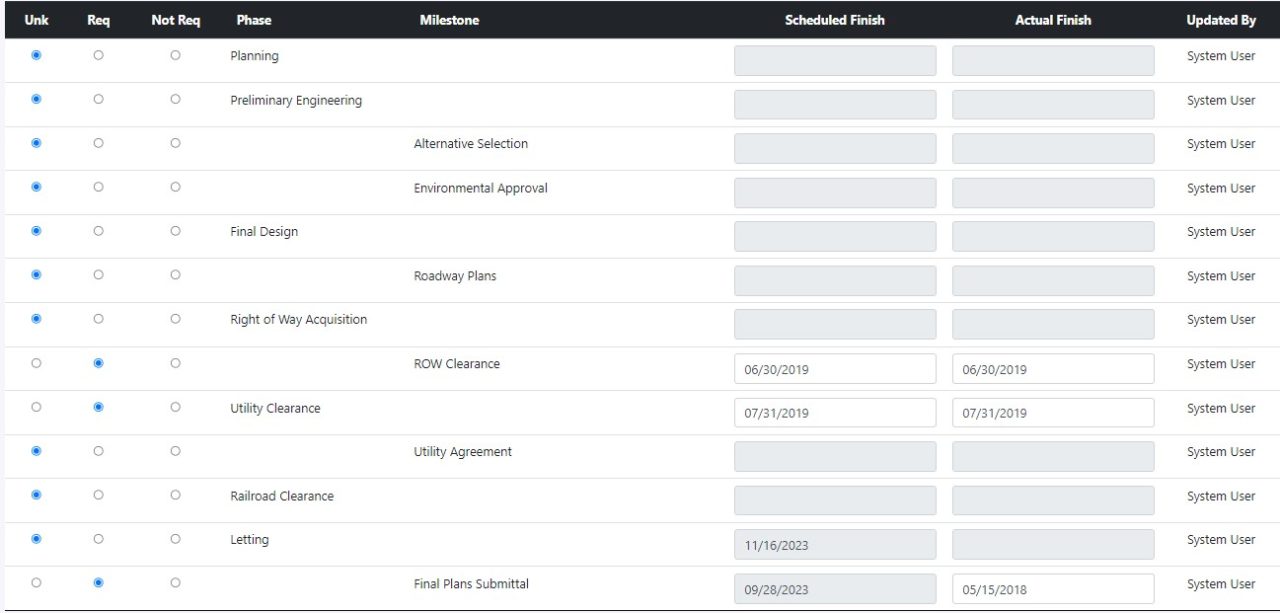This screenshot has height=613, width=1280.
Task: Click Scheduled Finish date for ROW Clearance
Action: coord(835,368)
